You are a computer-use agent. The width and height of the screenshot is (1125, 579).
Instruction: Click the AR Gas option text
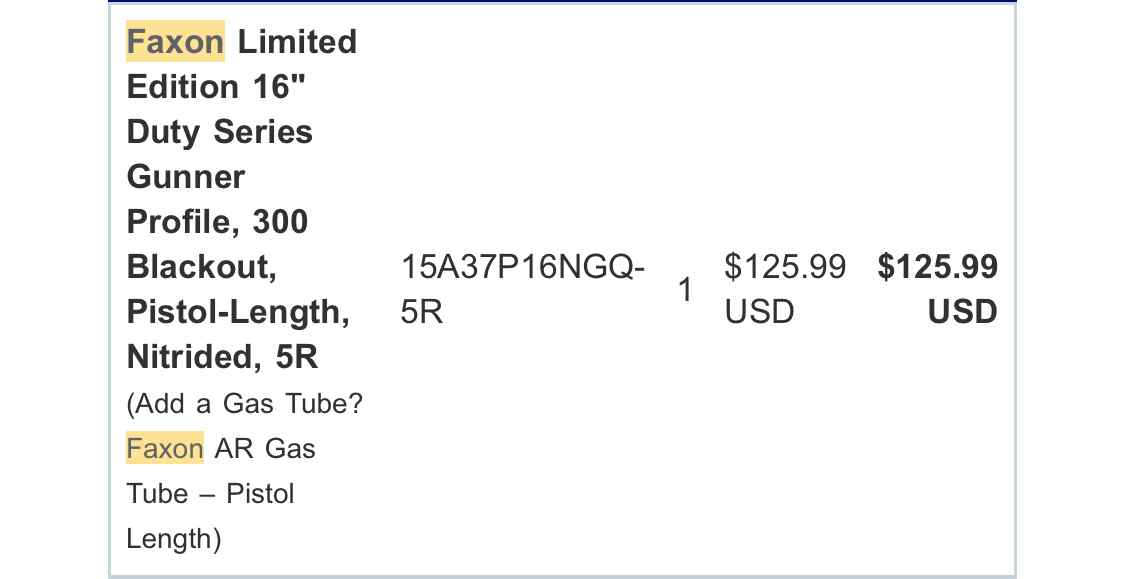click(x=265, y=448)
